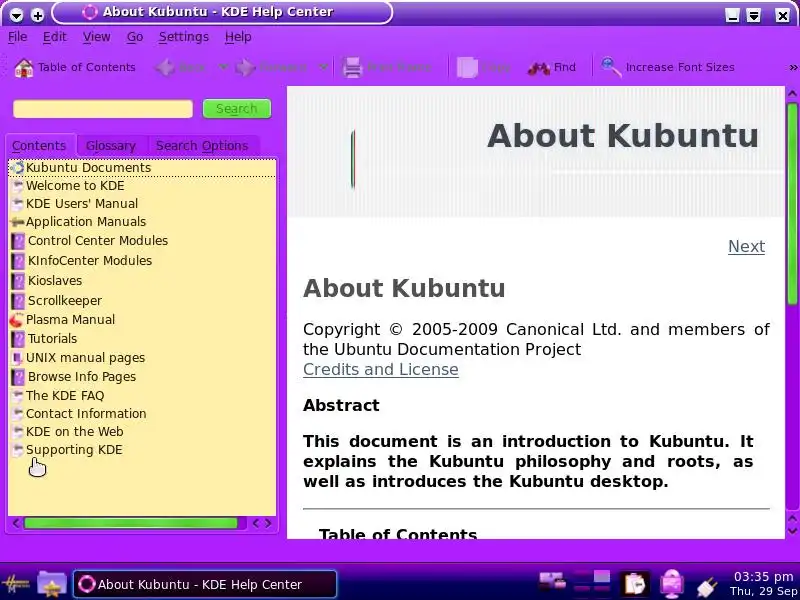The image size is (800, 600).
Task: Open the Settings menu
Action: pos(184,37)
